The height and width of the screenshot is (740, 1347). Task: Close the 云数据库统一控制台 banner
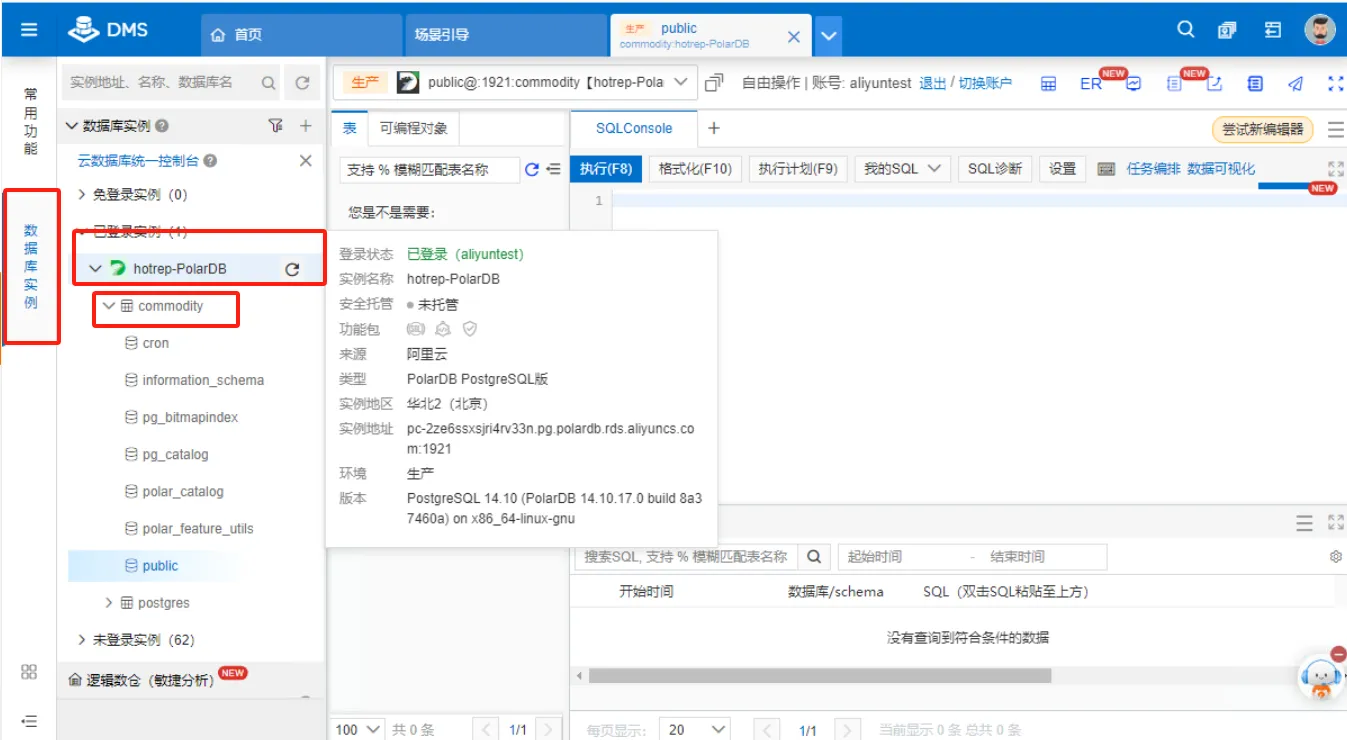tap(306, 161)
